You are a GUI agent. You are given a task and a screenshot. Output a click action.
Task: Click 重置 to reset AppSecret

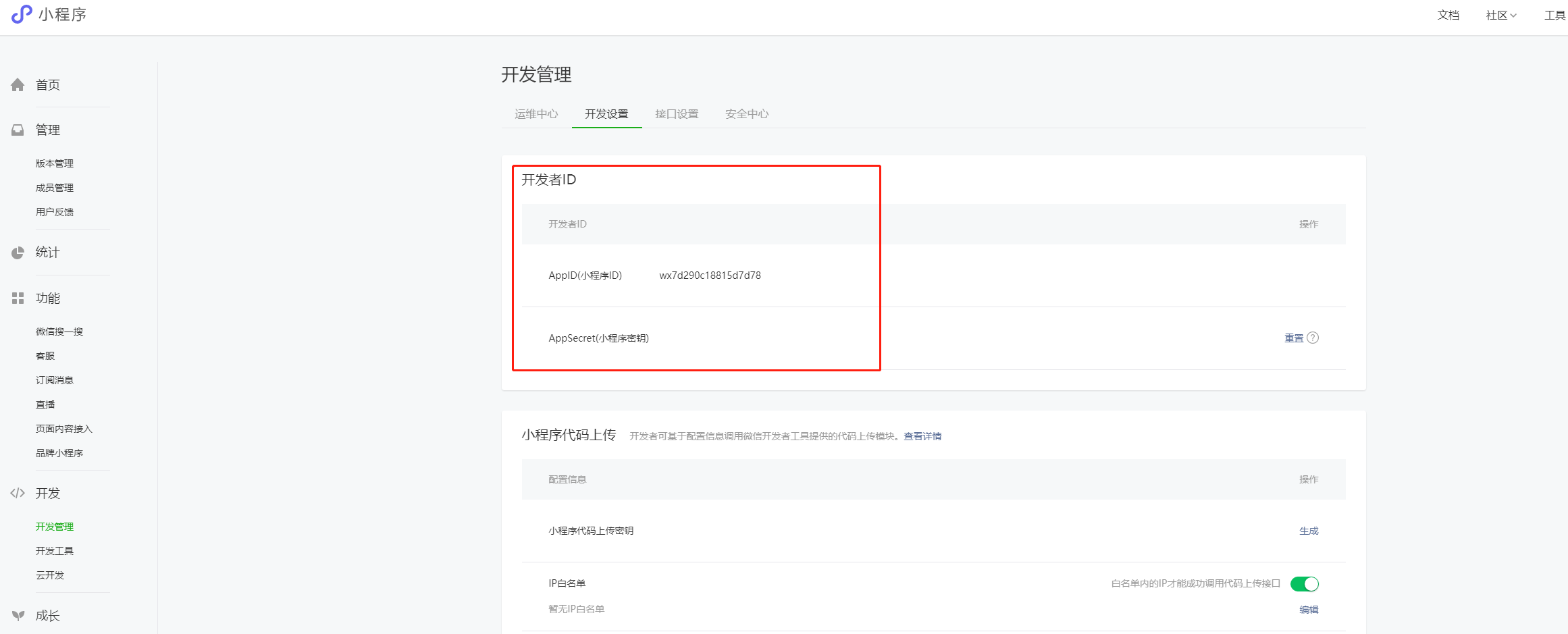pos(1294,338)
